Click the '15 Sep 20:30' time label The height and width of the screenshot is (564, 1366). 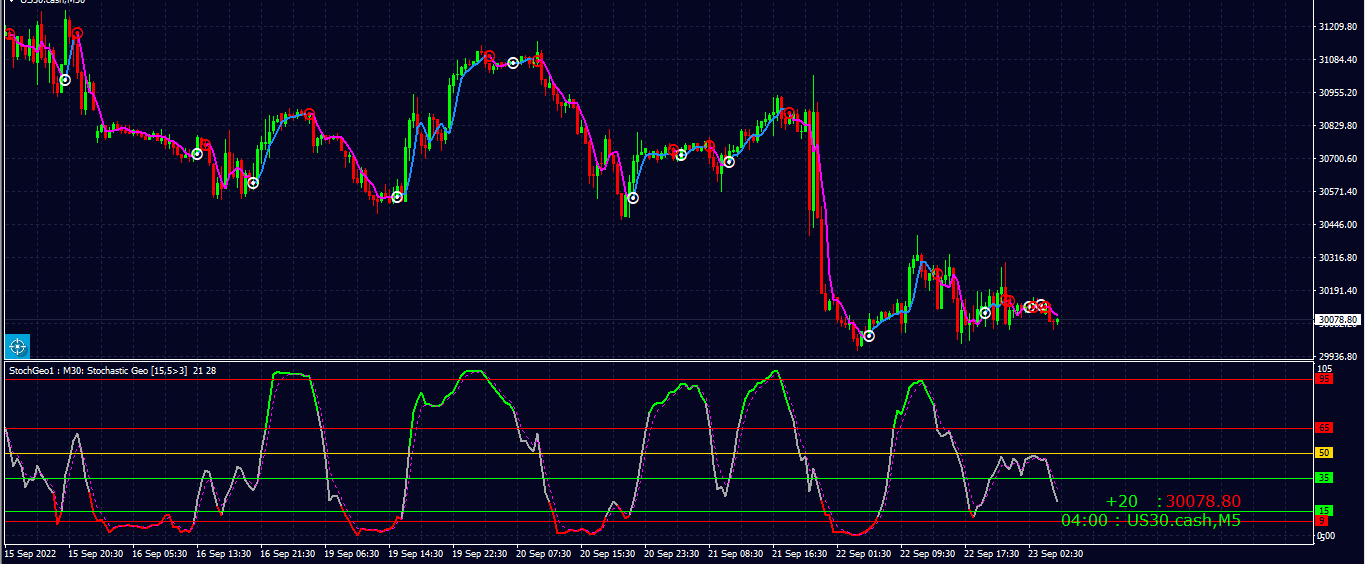[x=96, y=553]
